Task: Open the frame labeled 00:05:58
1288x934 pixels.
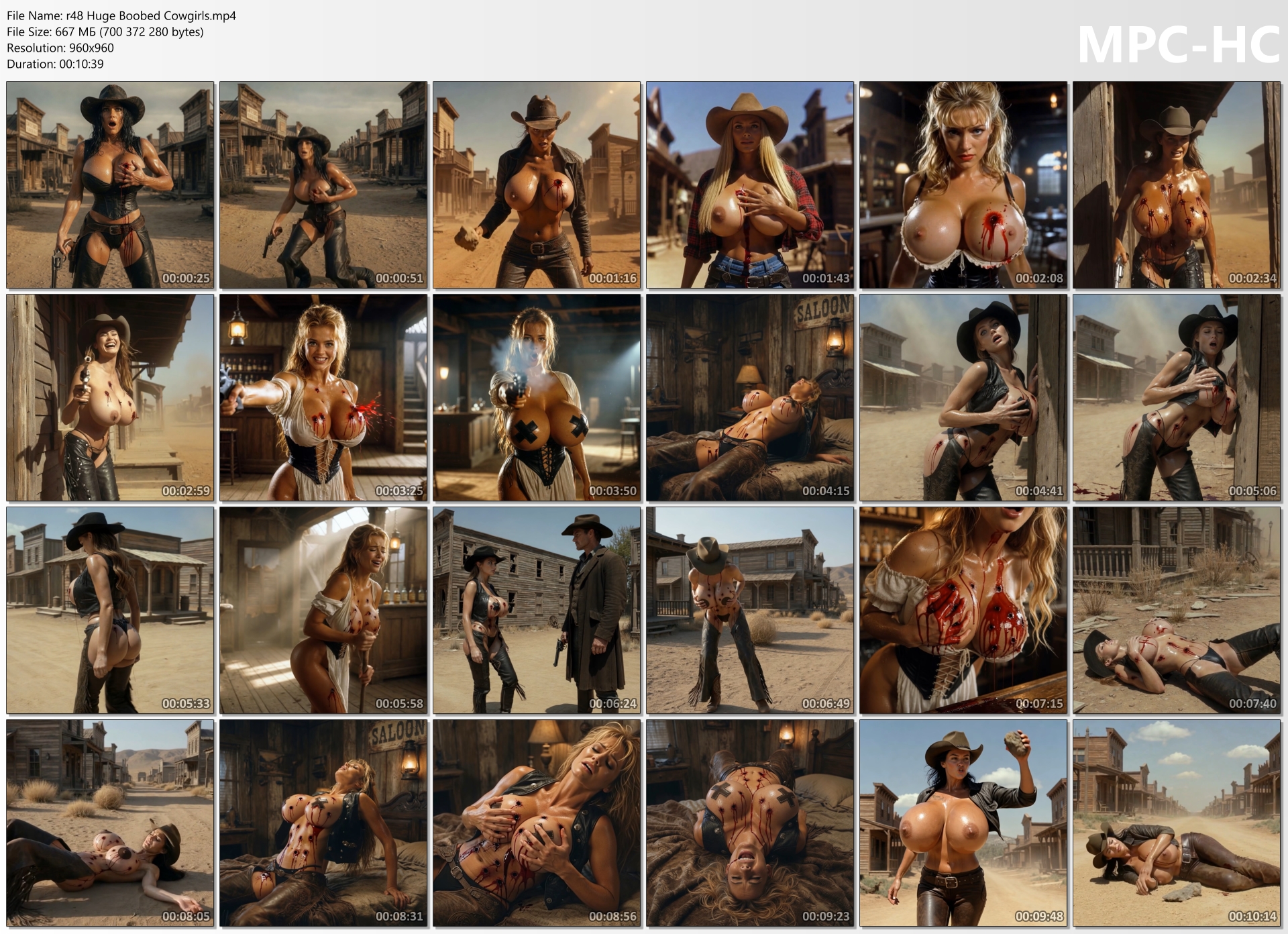Action: [x=323, y=611]
